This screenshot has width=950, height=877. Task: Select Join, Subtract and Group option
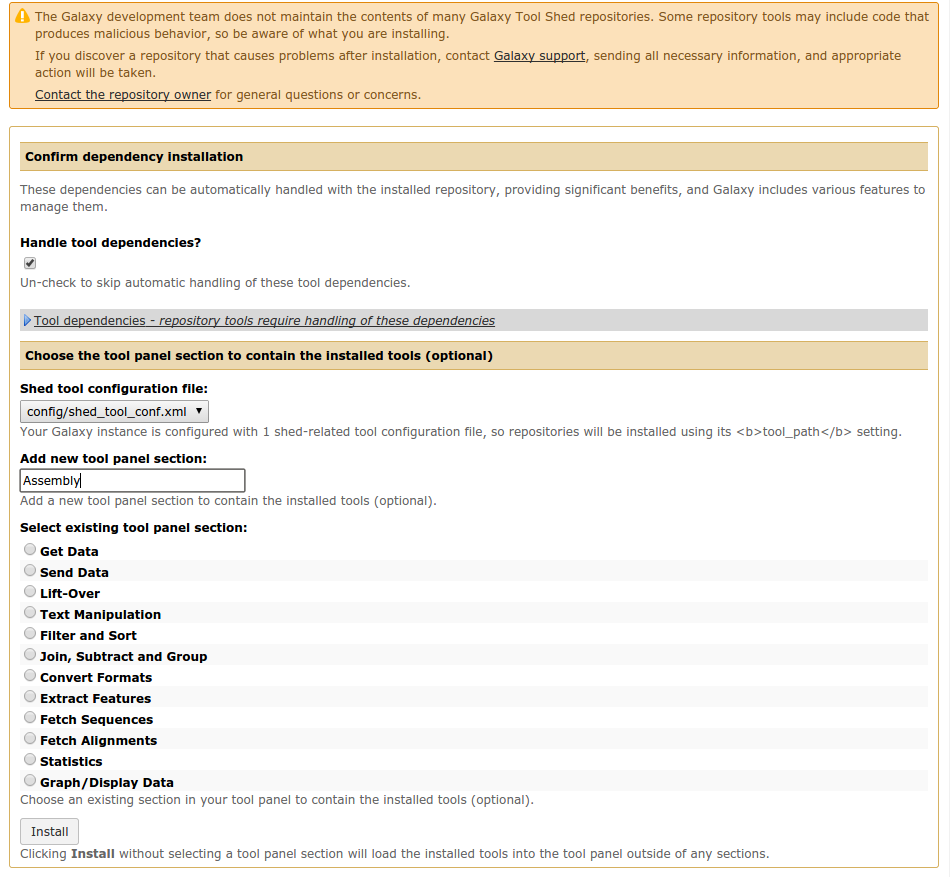[x=30, y=655]
